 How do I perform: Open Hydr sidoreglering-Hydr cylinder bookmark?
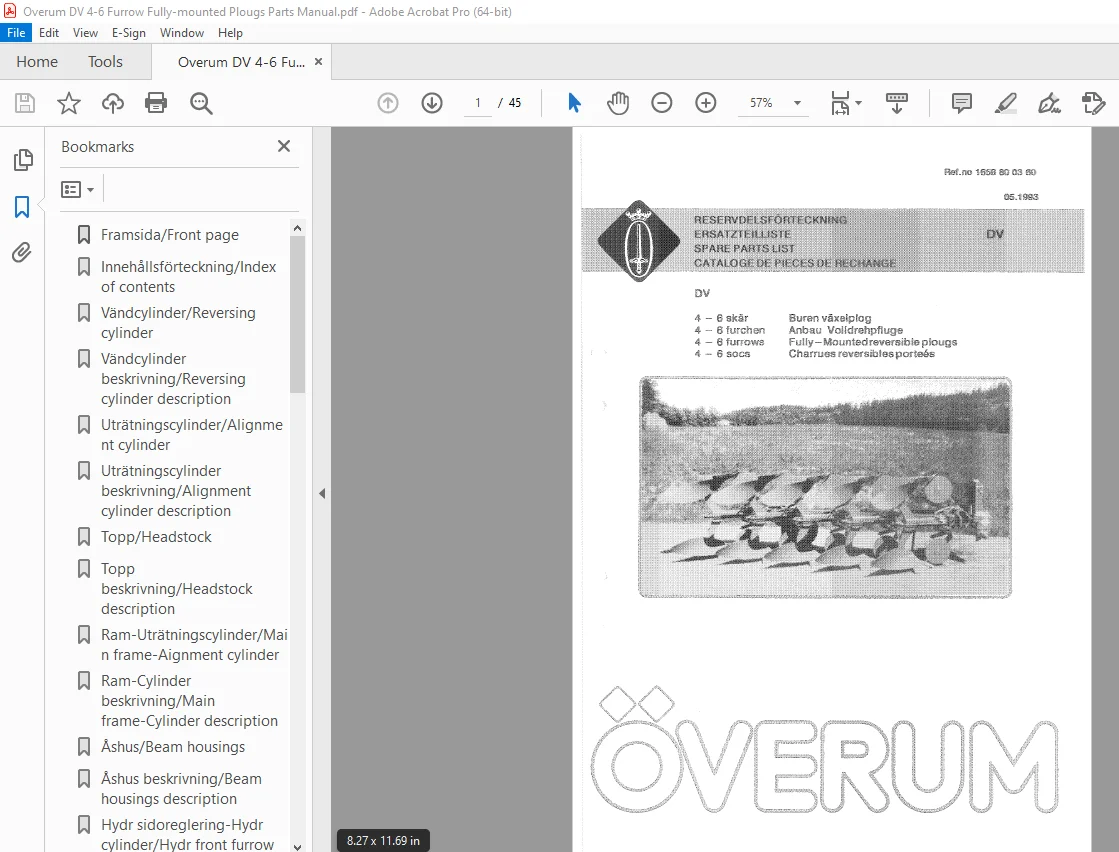(187, 834)
